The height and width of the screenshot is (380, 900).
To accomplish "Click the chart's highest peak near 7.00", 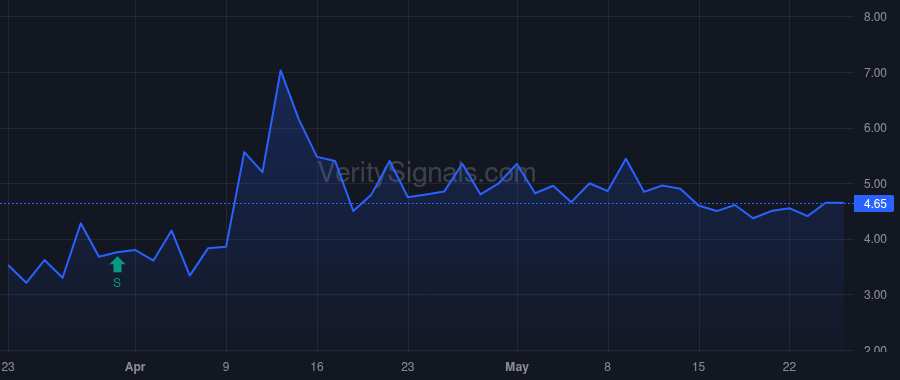I will [280, 71].
